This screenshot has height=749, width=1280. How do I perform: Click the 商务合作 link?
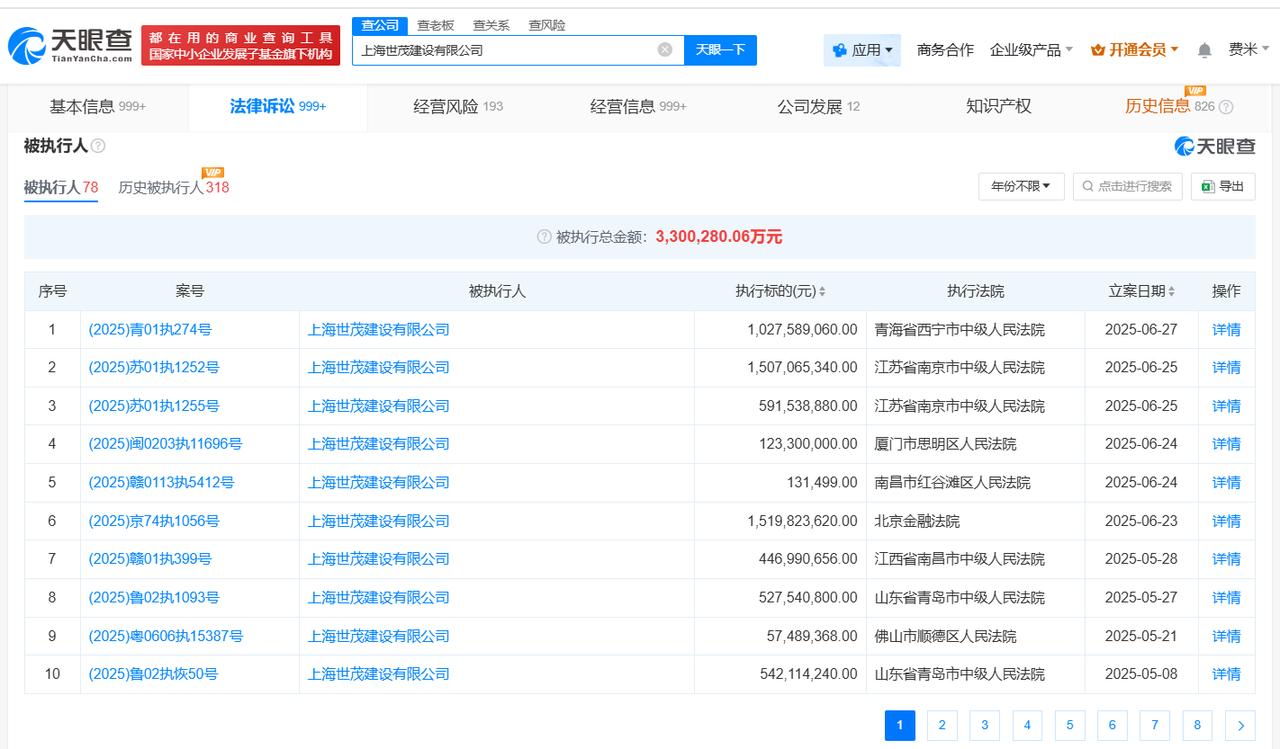pos(945,50)
